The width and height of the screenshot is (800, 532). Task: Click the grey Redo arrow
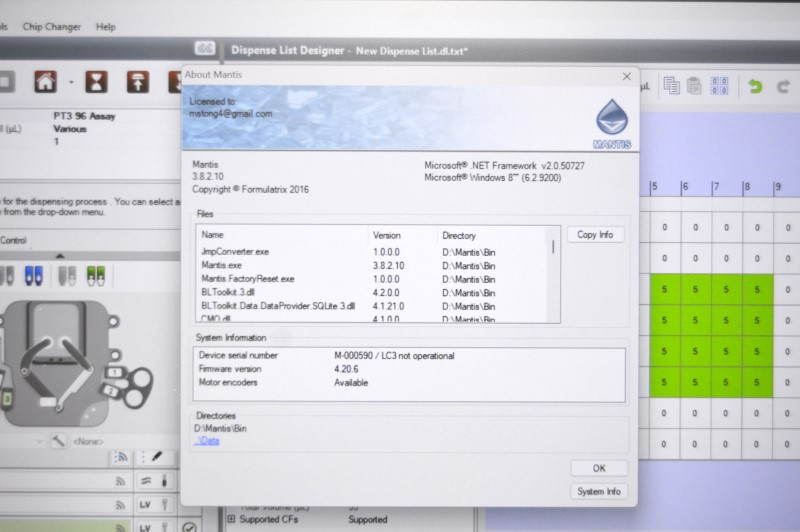[x=783, y=87]
